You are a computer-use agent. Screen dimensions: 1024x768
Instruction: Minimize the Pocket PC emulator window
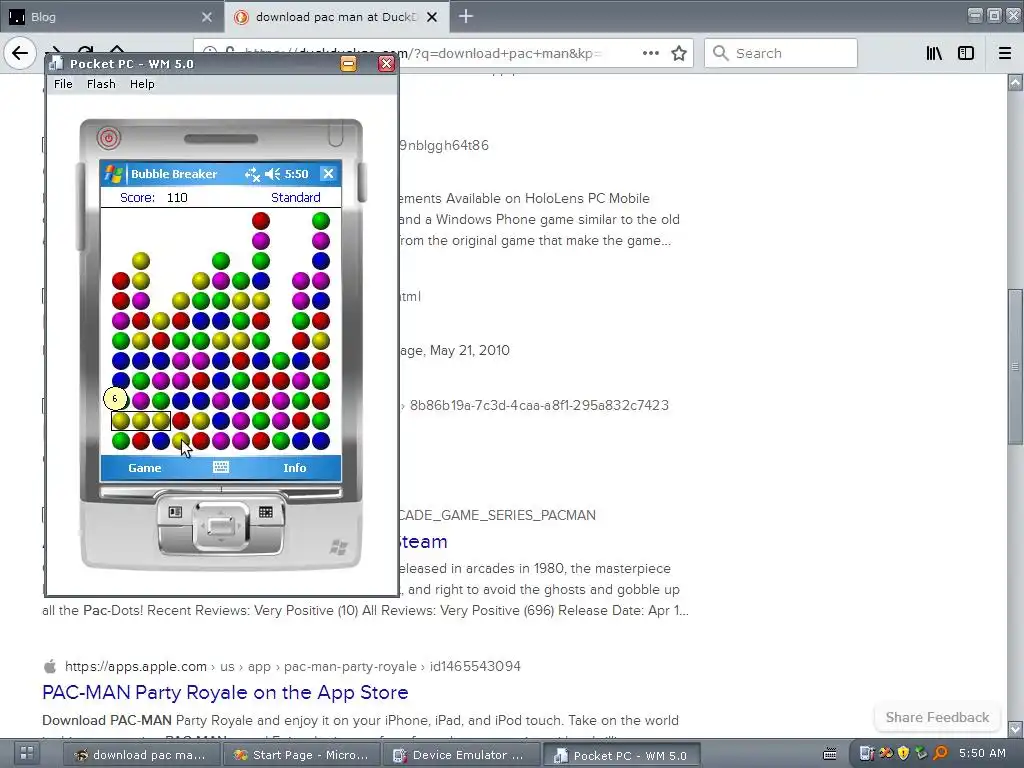348,63
